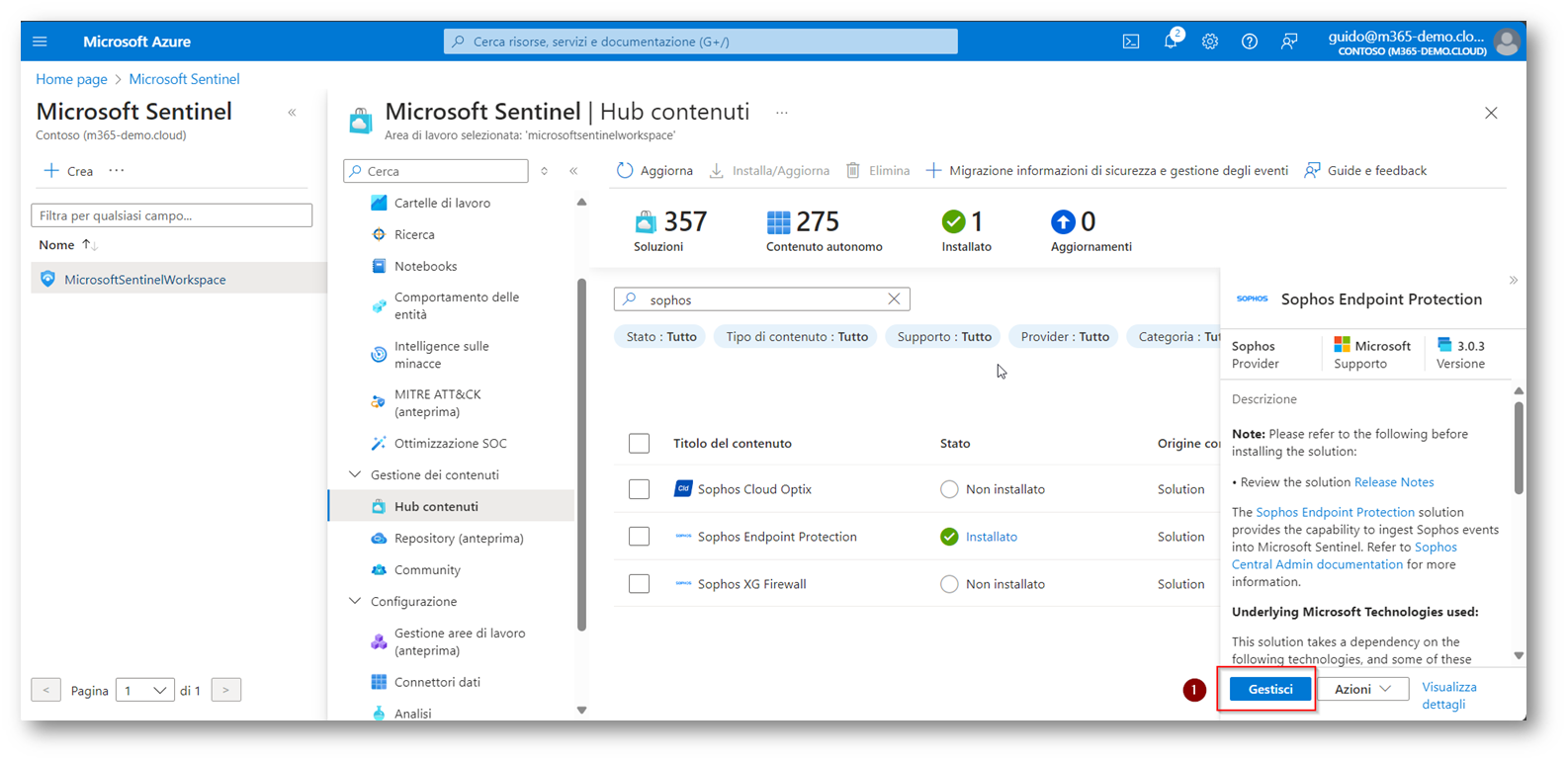Open Notebooks in the menu
Screen dimensions: 1568x762
click(x=425, y=266)
